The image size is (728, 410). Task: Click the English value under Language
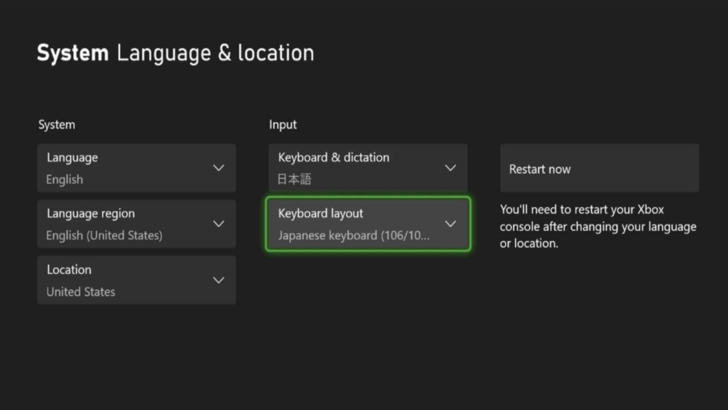pyautogui.click(x=65, y=180)
